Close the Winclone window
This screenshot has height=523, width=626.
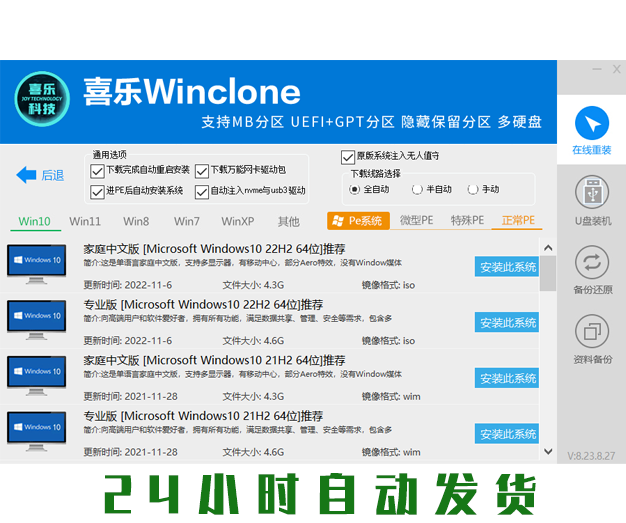617,69
